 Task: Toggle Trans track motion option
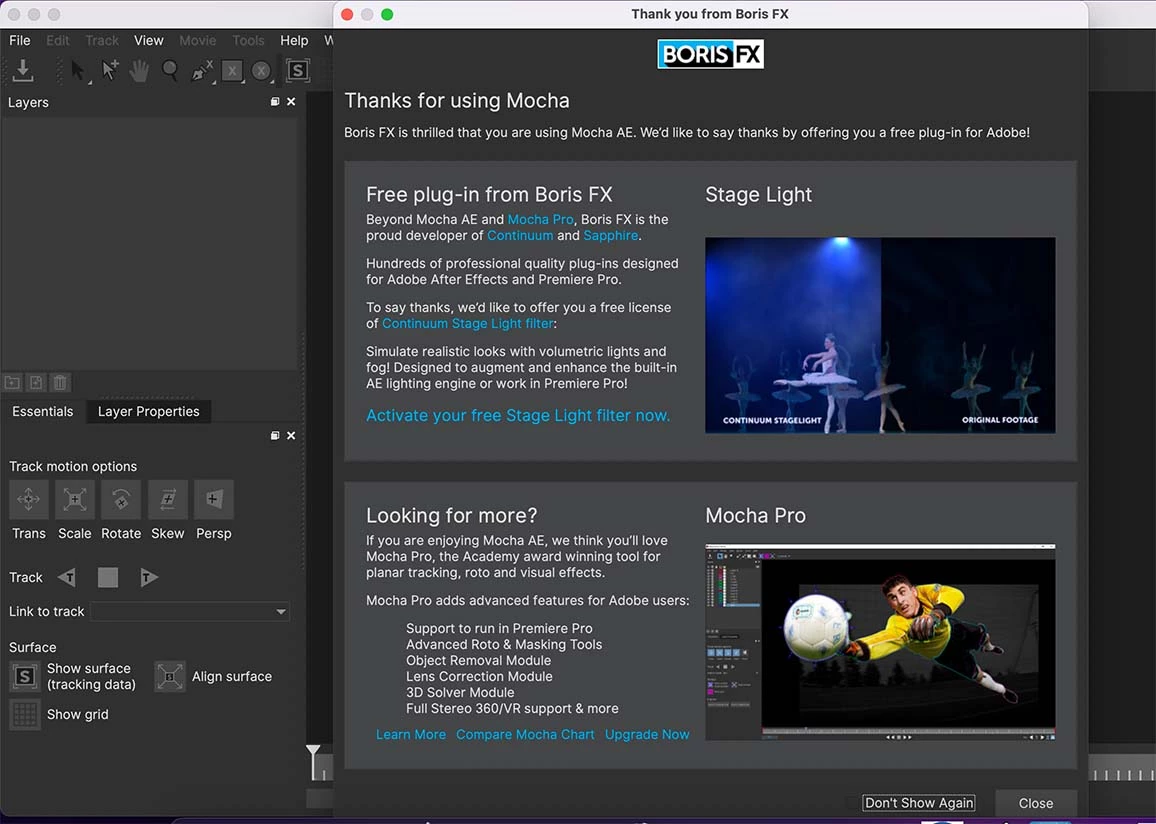pyautogui.click(x=29, y=500)
